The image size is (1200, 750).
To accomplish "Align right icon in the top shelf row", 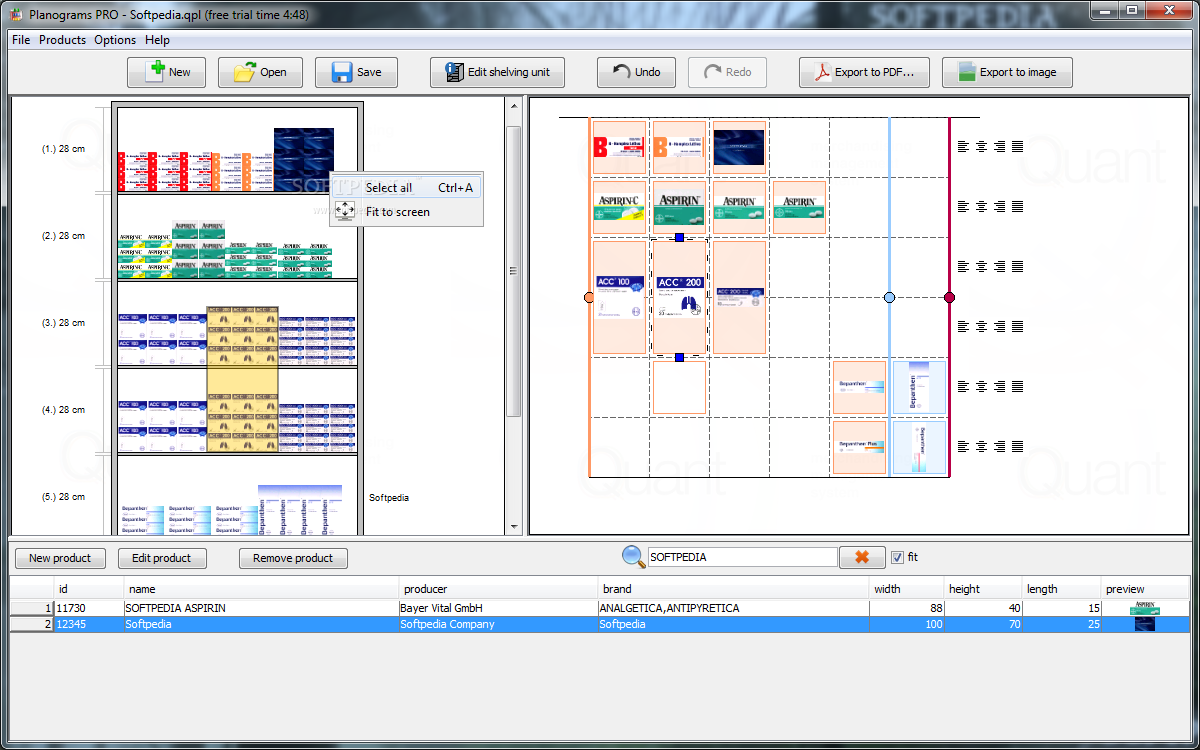I will point(999,147).
